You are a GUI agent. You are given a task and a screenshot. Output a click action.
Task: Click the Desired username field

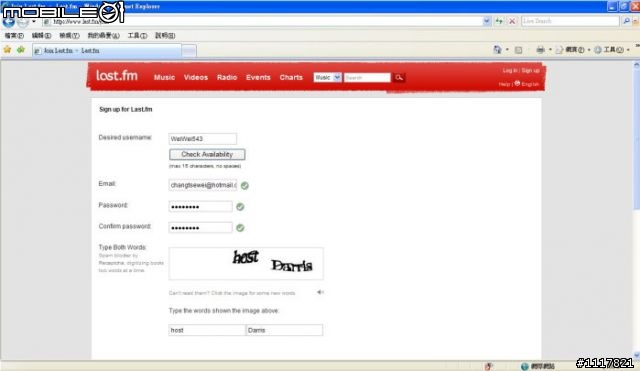(202, 139)
